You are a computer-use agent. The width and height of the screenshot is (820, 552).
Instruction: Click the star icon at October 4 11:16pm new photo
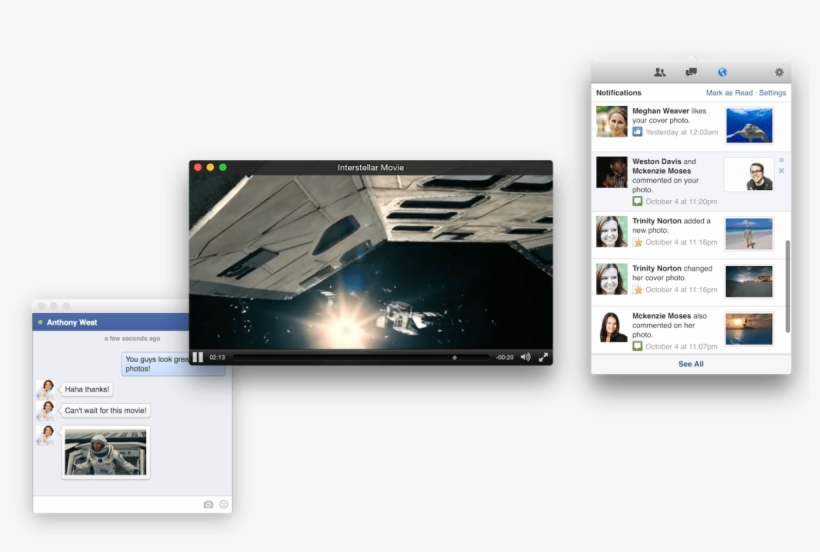tap(637, 242)
